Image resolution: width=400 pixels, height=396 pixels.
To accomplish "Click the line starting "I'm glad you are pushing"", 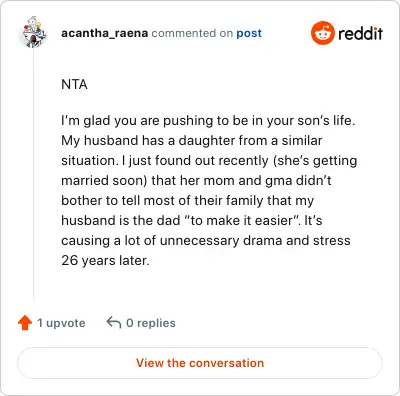I will point(208,120).
